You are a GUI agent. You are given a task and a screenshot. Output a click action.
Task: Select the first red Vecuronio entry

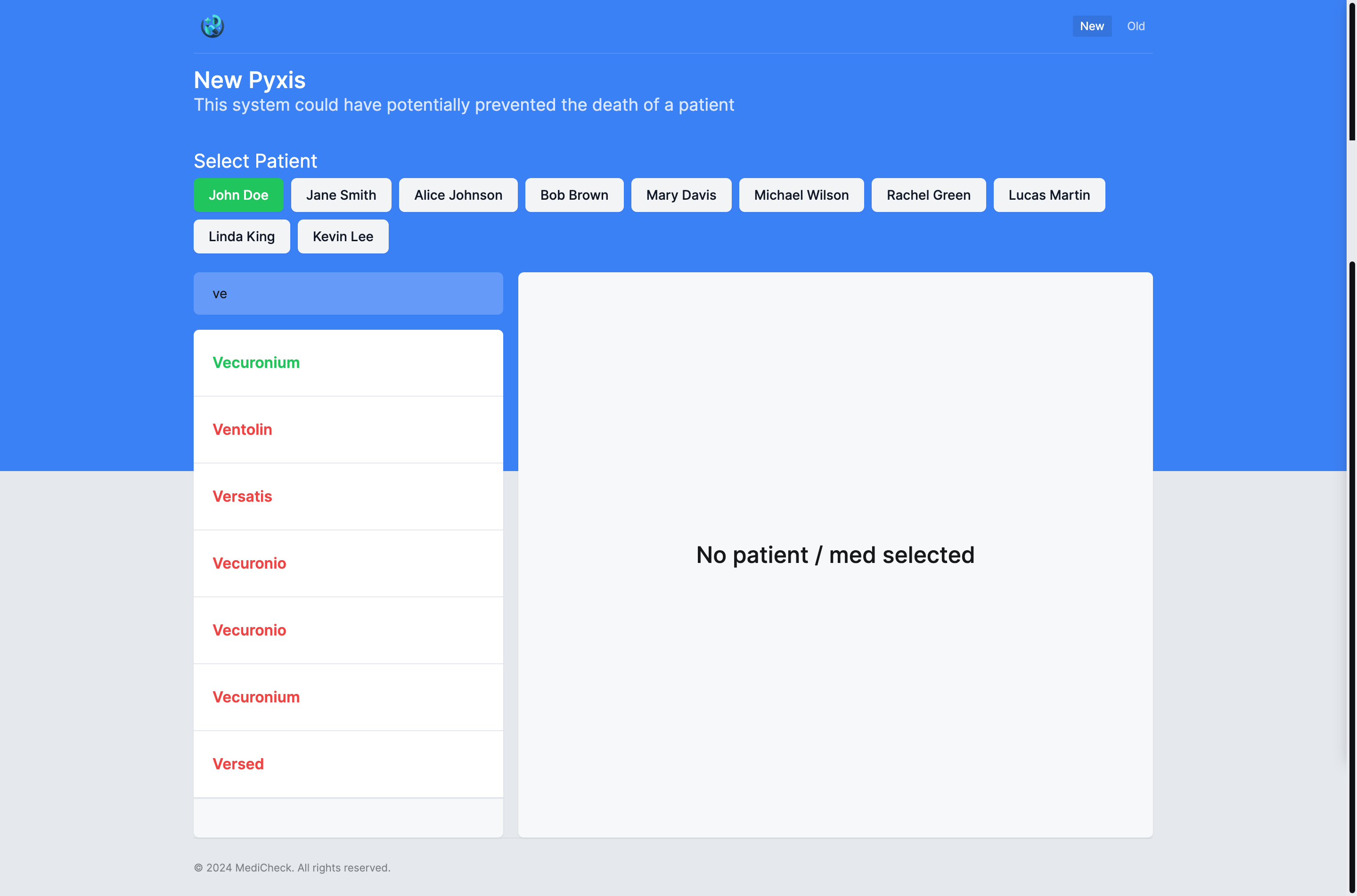(249, 563)
